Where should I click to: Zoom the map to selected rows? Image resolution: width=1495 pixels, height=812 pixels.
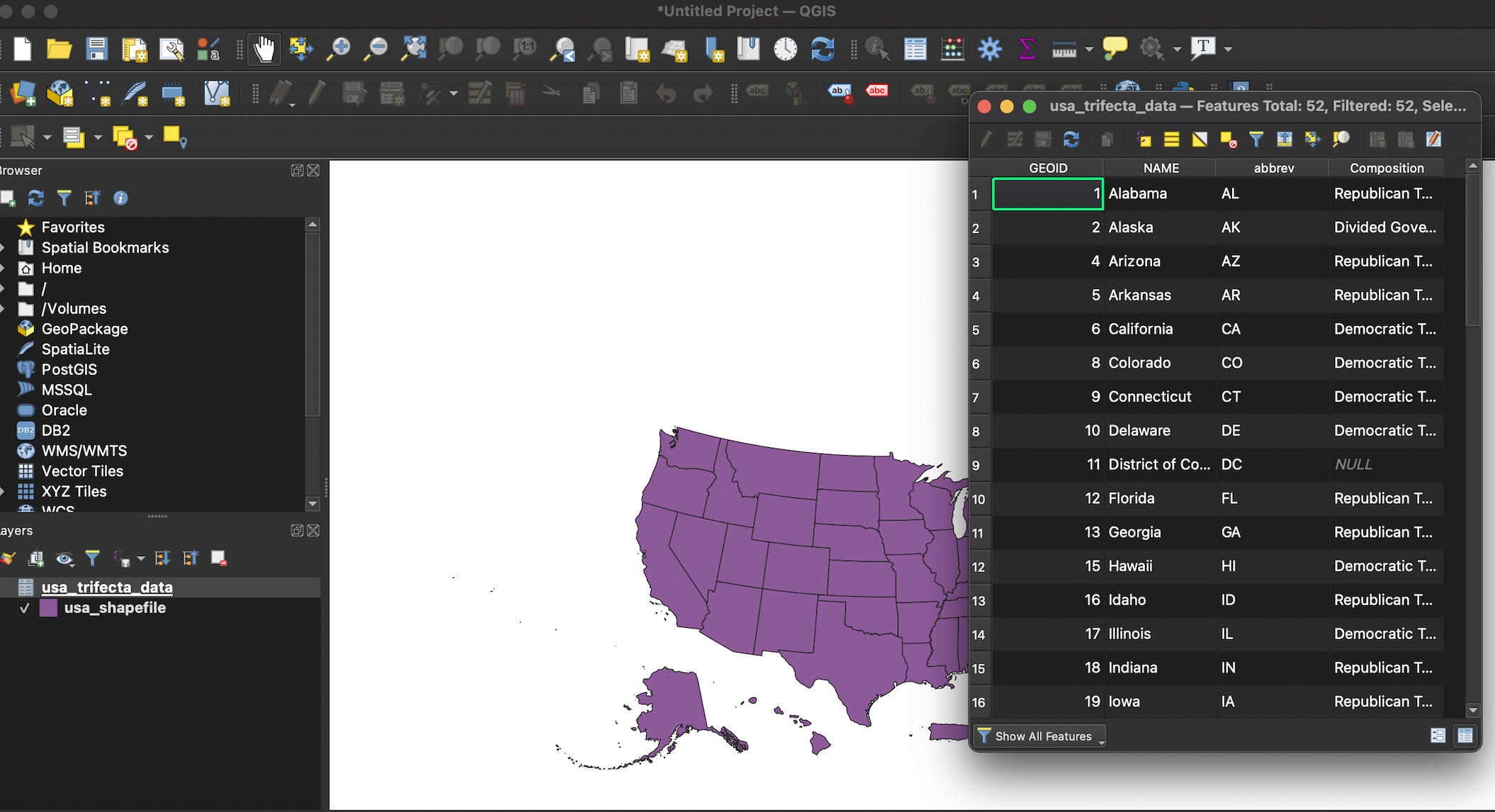tap(1340, 139)
